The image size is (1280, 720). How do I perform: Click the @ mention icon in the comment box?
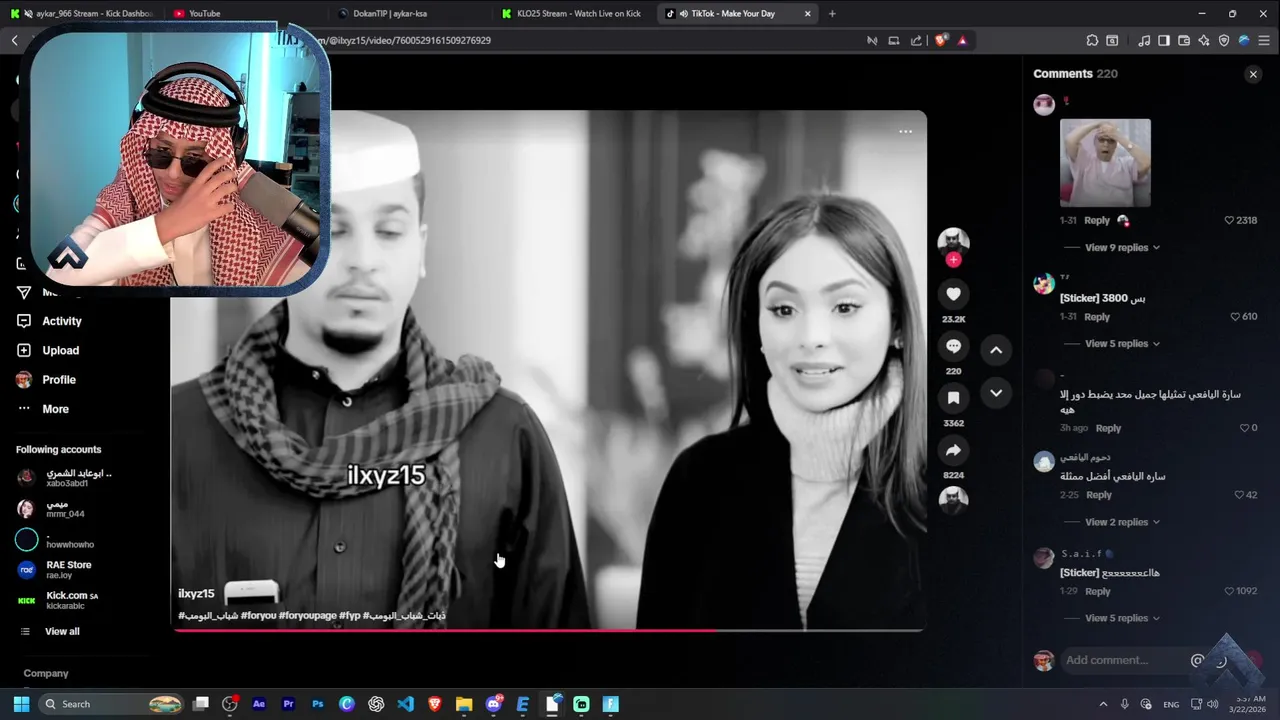tap(1197, 660)
